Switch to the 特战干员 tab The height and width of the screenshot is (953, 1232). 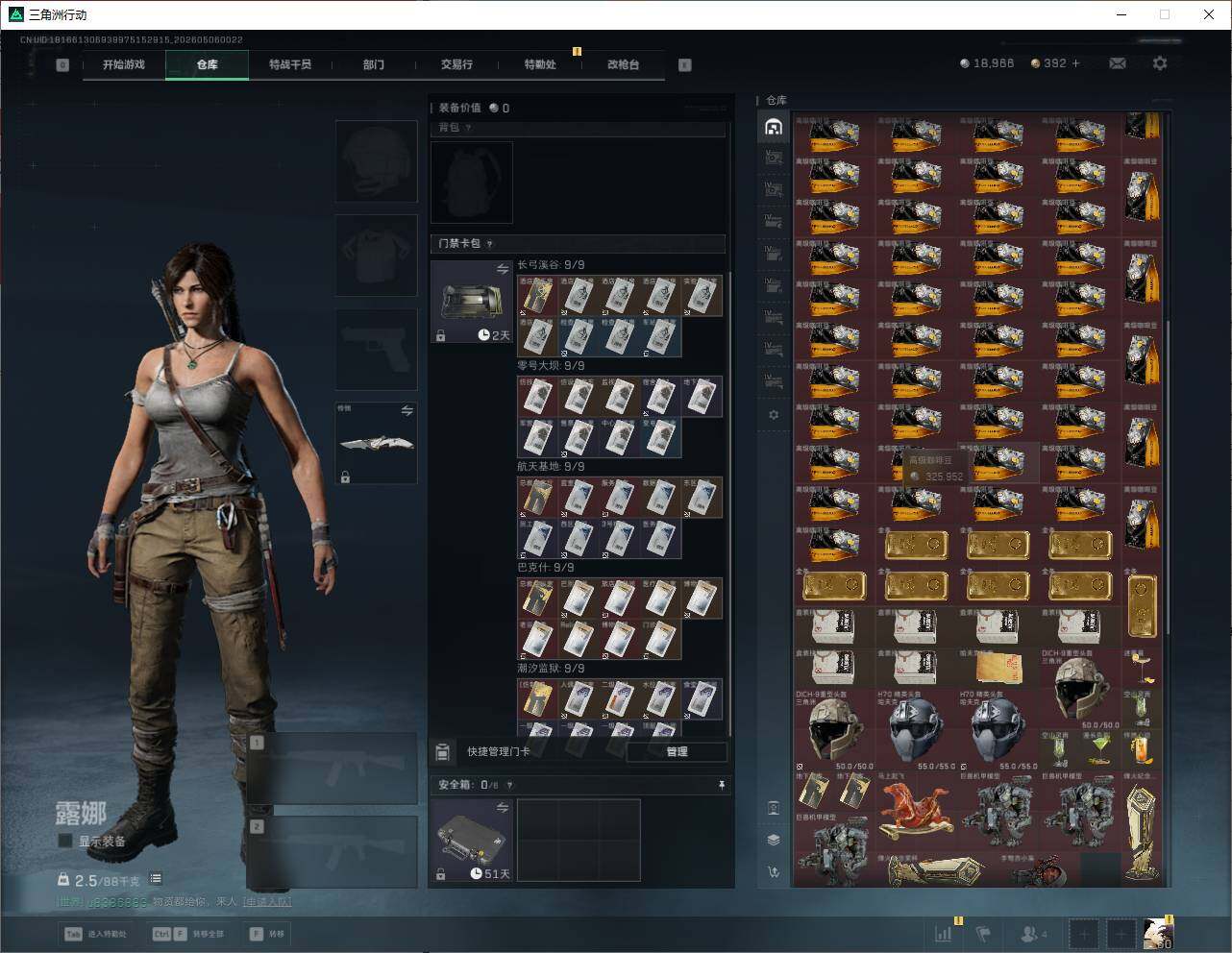290,64
